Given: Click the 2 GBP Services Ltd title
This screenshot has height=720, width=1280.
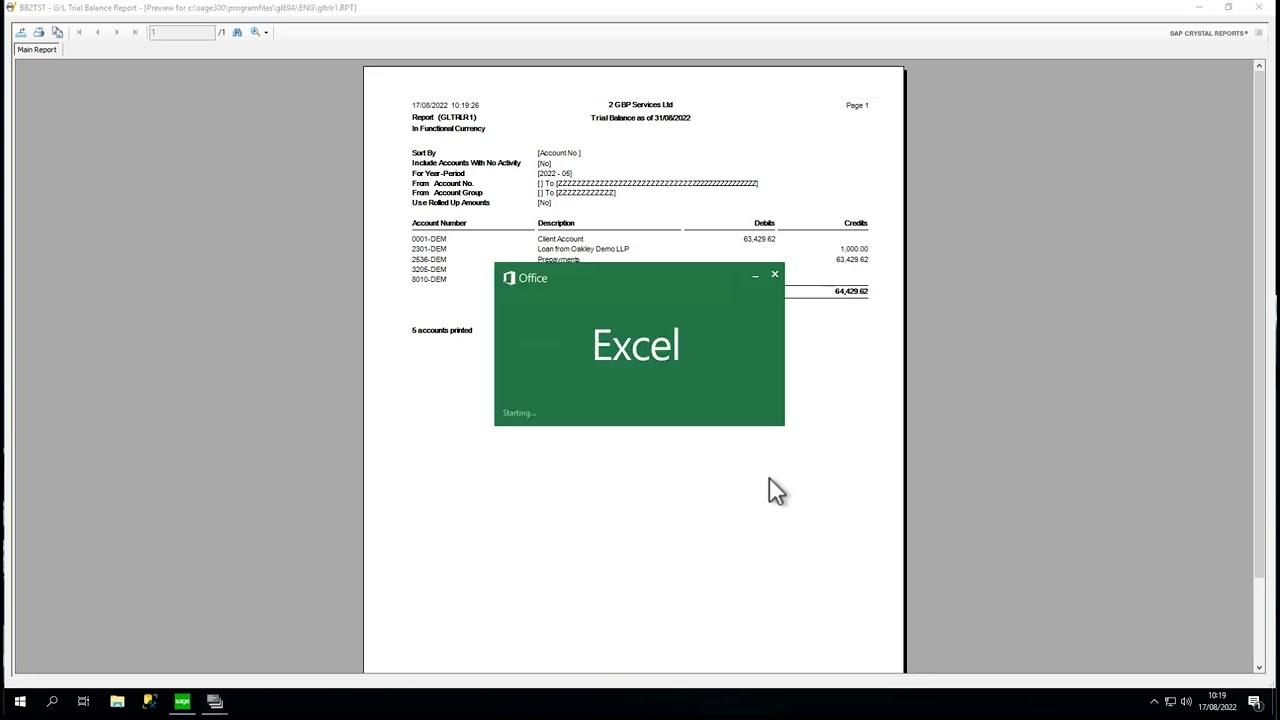Looking at the screenshot, I should (640, 105).
